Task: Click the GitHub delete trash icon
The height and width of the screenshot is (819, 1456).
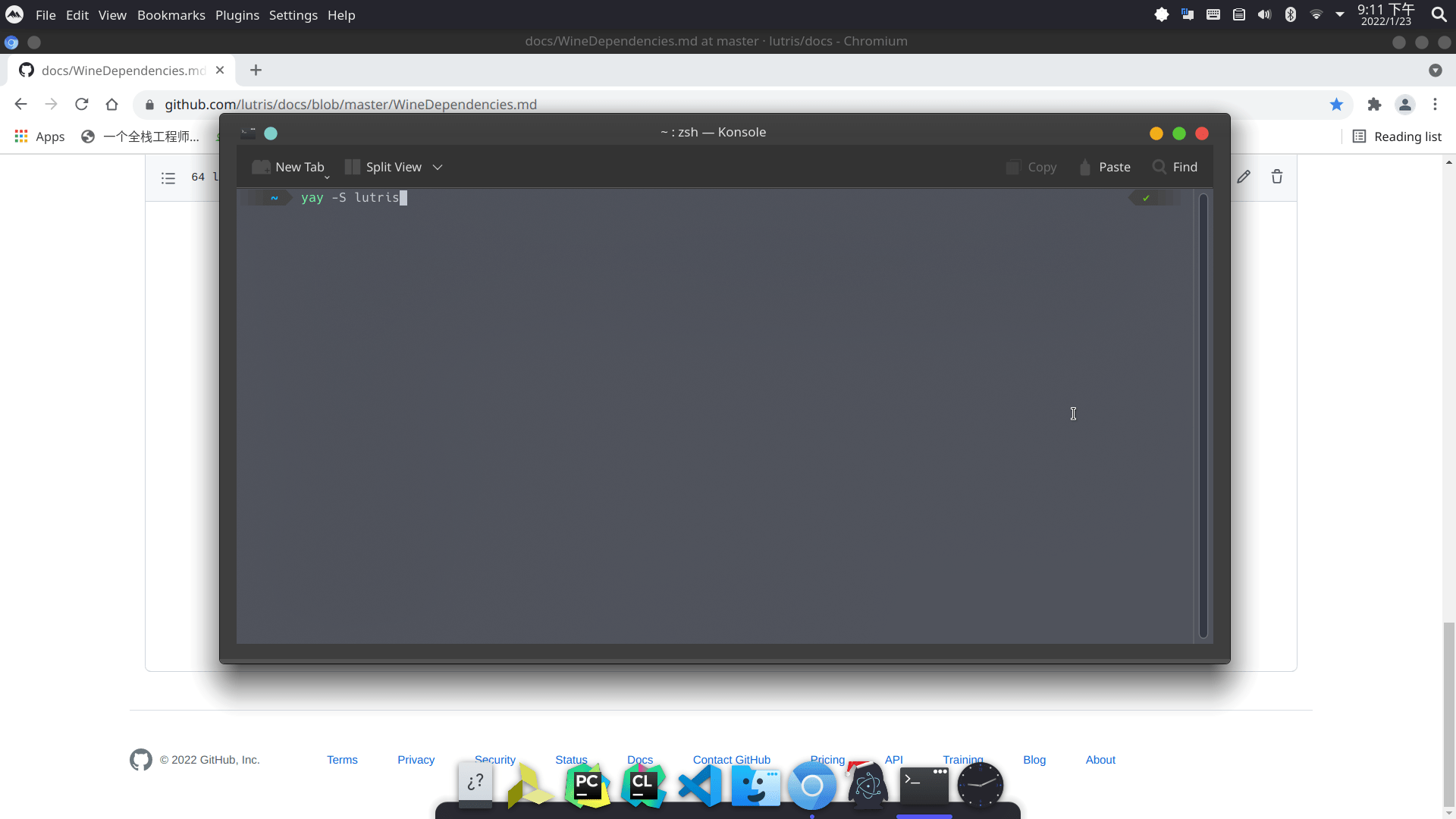Action: point(1277,177)
